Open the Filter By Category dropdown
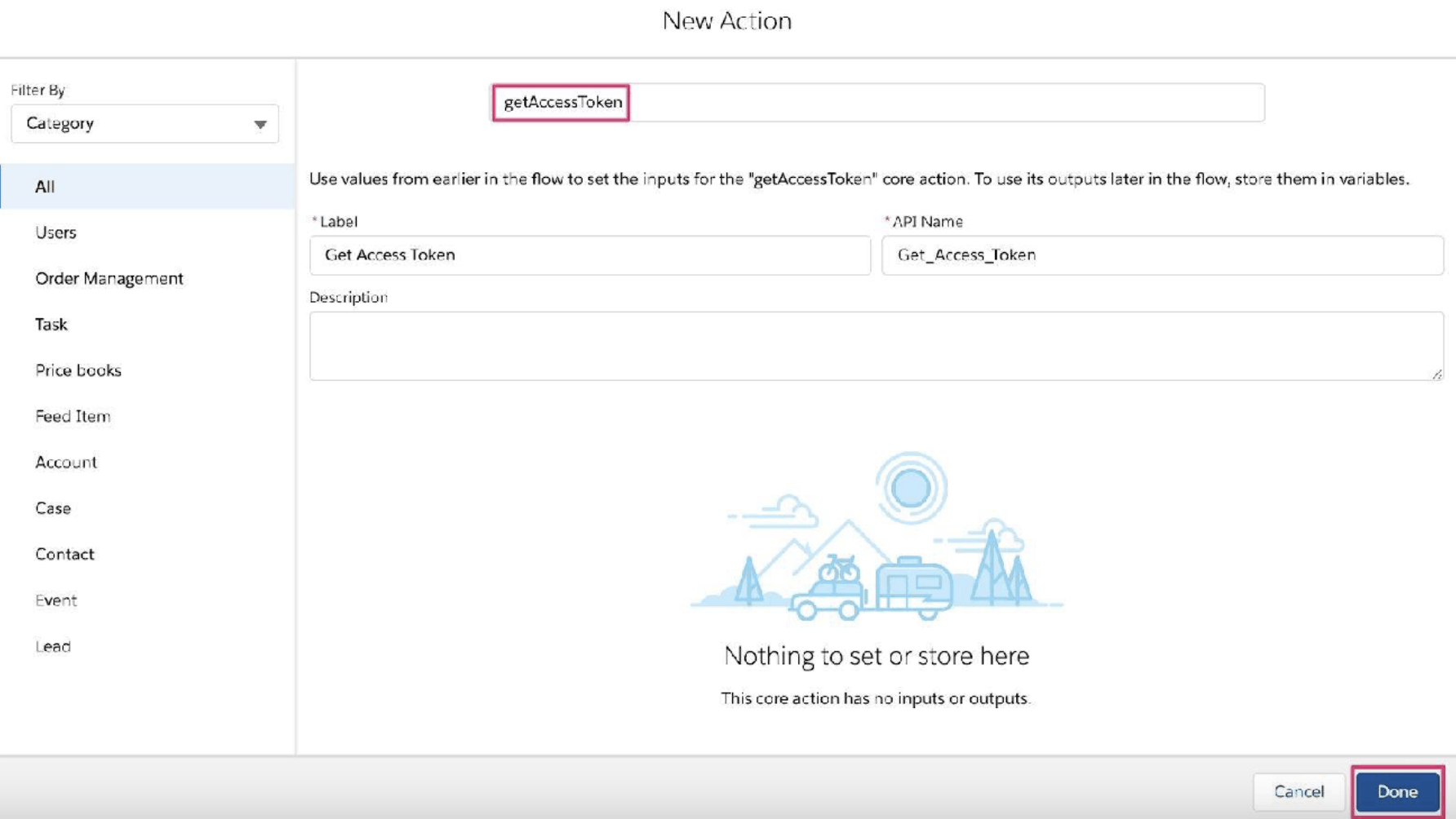This screenshot has height=819, width=1456. pyautogui.click(x=144, y=123)
